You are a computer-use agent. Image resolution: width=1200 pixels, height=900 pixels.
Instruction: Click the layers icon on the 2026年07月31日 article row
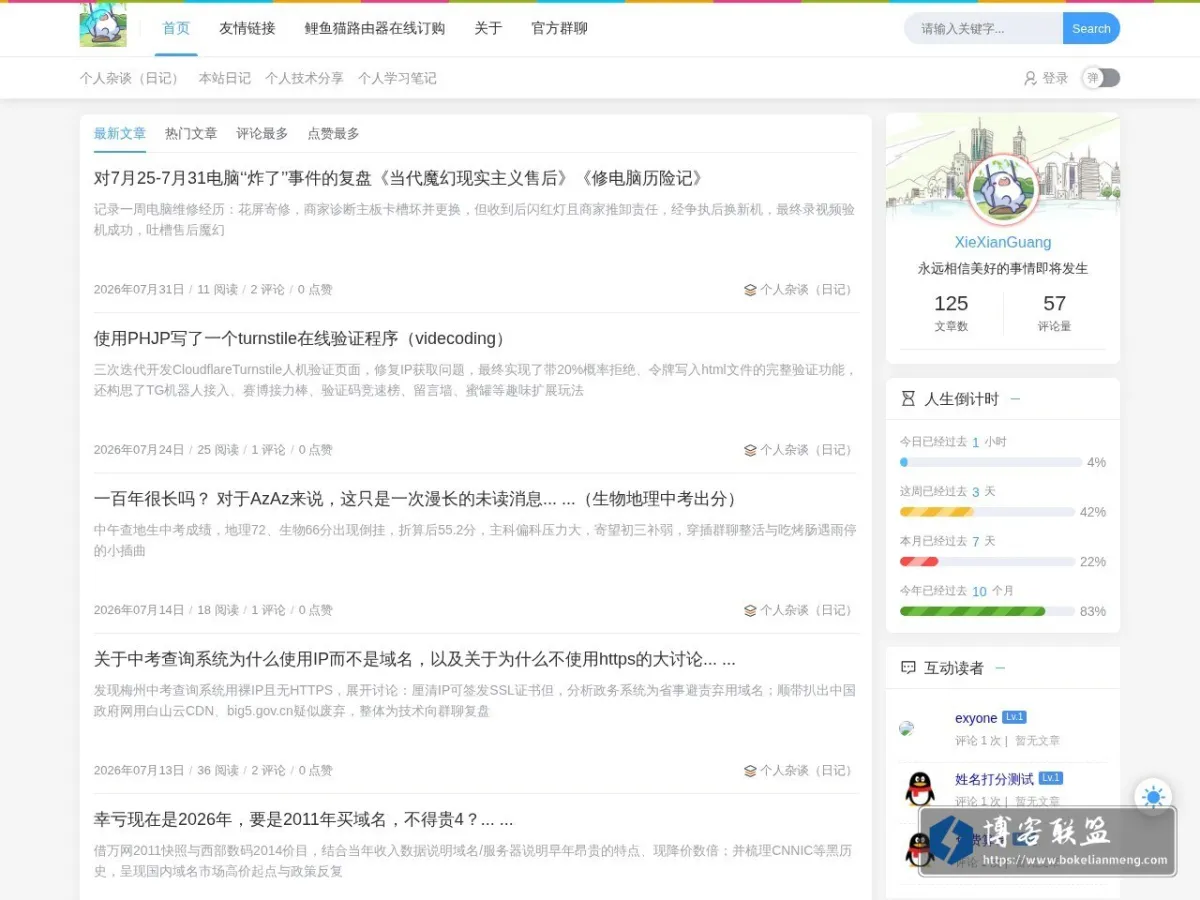750,290
